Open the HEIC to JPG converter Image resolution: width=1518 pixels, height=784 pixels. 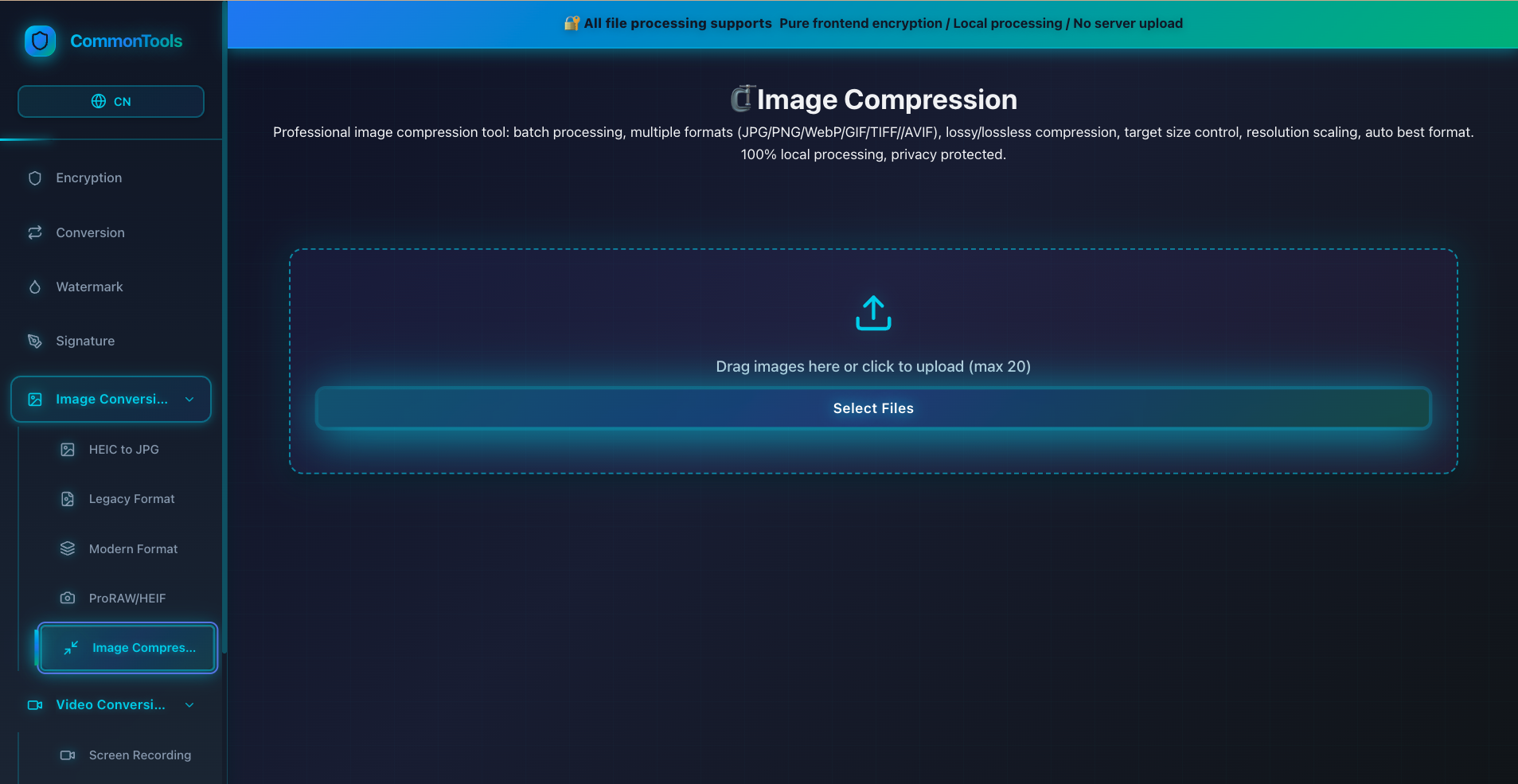[x=123, y=449]
